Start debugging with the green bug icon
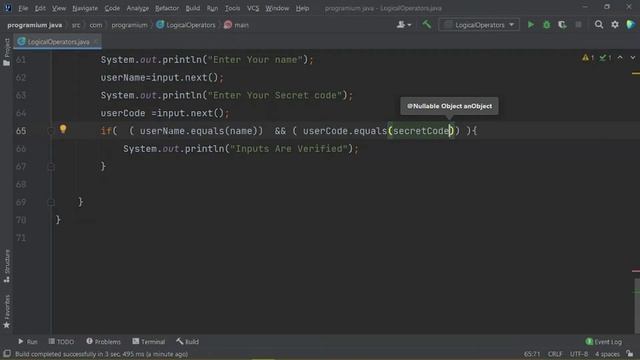Viewport: 640px width, 360px height. (547, 25)
